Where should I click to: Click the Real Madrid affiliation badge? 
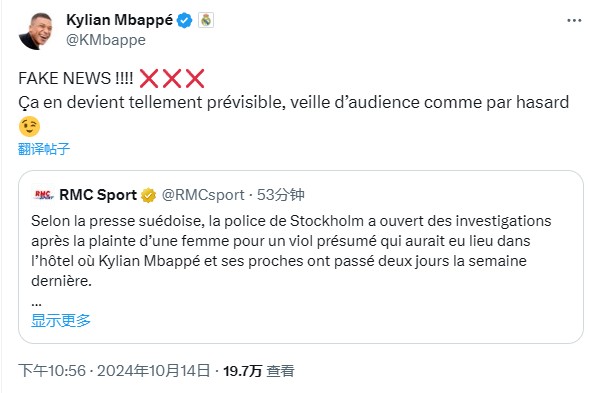click(206, 20)
